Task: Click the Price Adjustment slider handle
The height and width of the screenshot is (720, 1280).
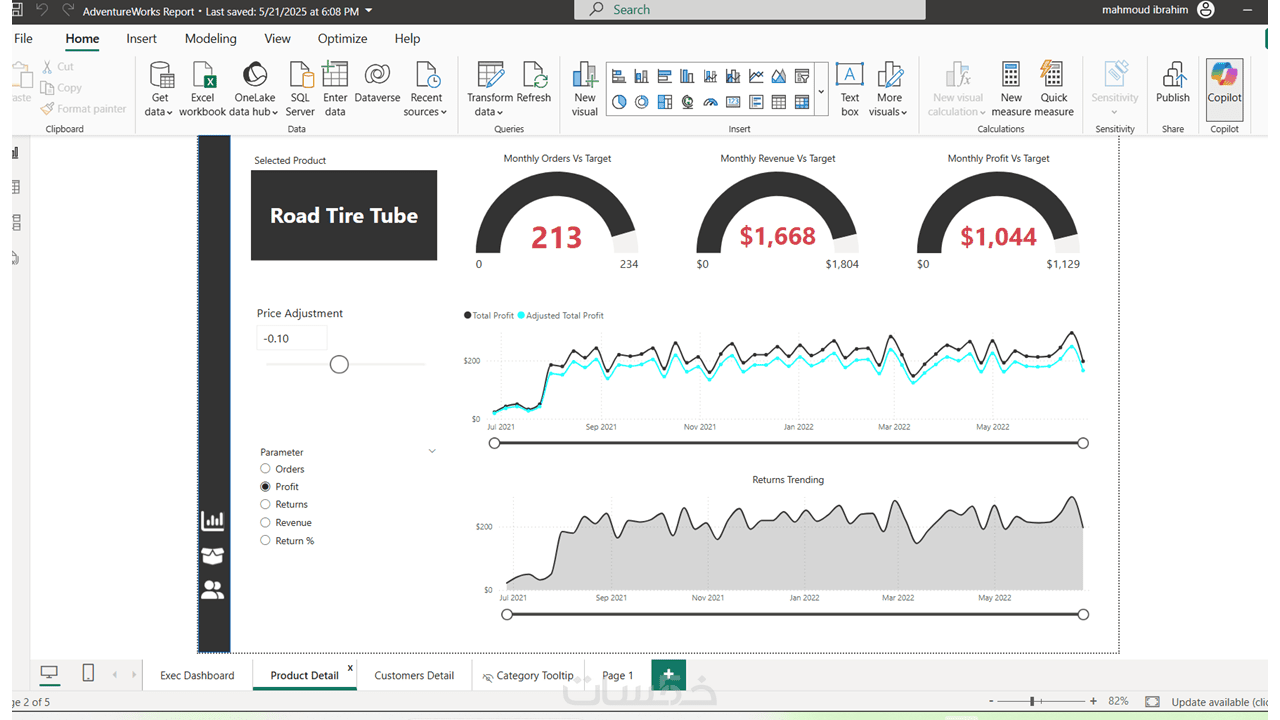Action: tap(339, 364)
